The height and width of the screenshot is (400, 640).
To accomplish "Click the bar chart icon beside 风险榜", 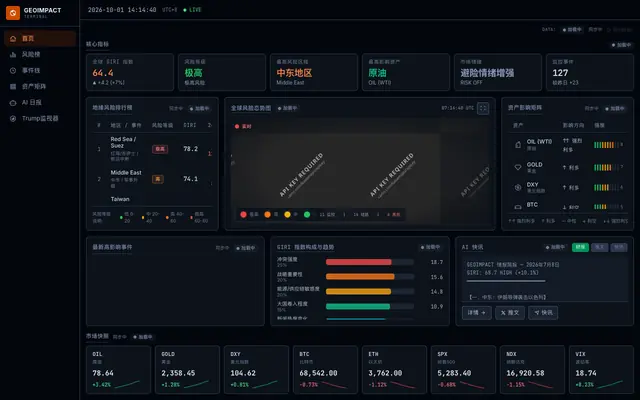I will (13, 54).
